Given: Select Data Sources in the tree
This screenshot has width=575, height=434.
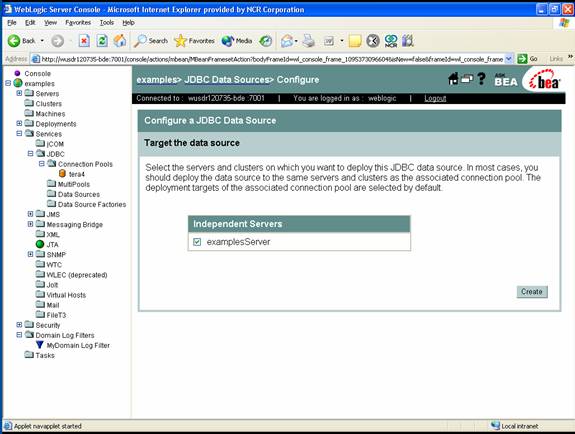Looking at the screenshot, I should (79, 194).
